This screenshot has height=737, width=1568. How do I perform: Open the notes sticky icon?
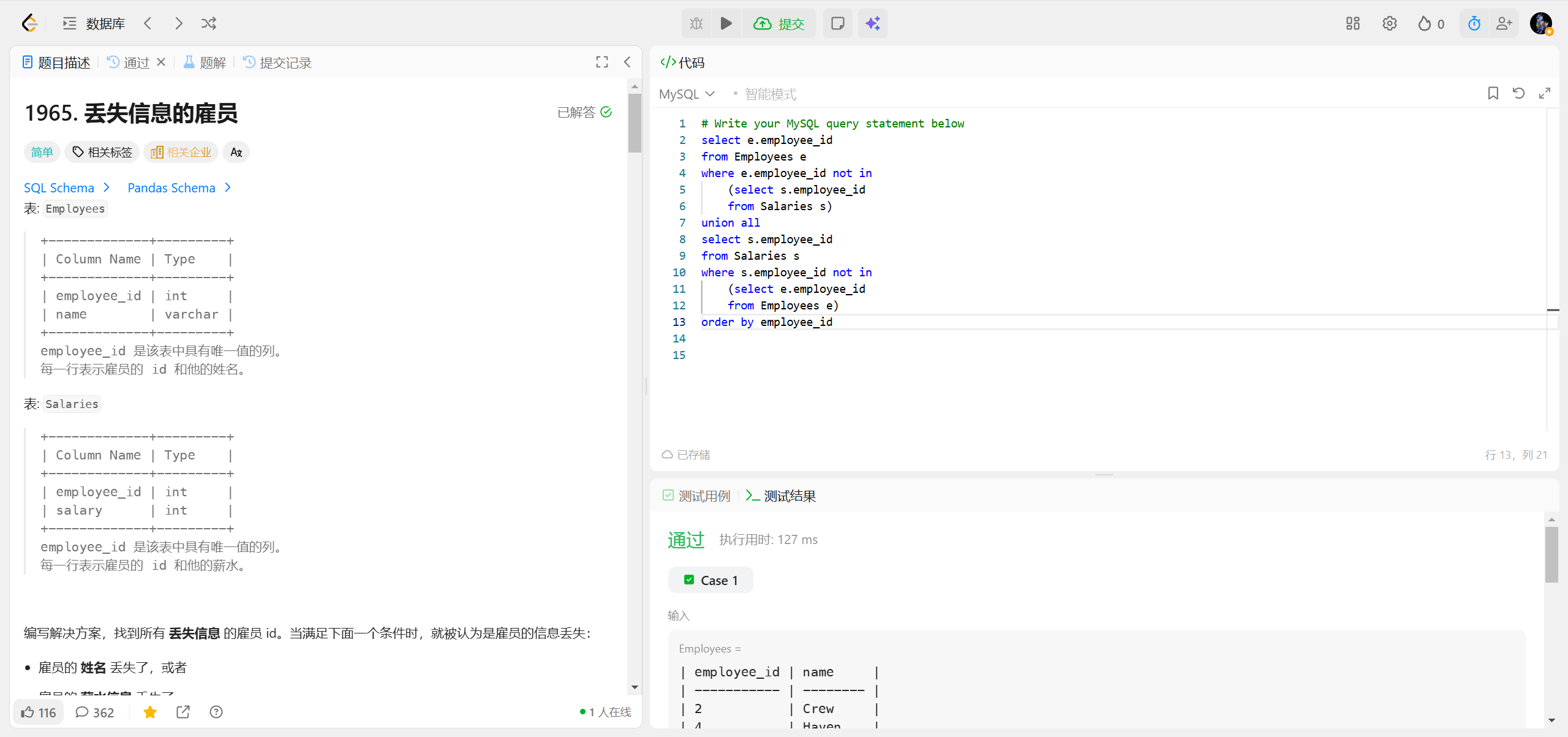tap(837, 23)
